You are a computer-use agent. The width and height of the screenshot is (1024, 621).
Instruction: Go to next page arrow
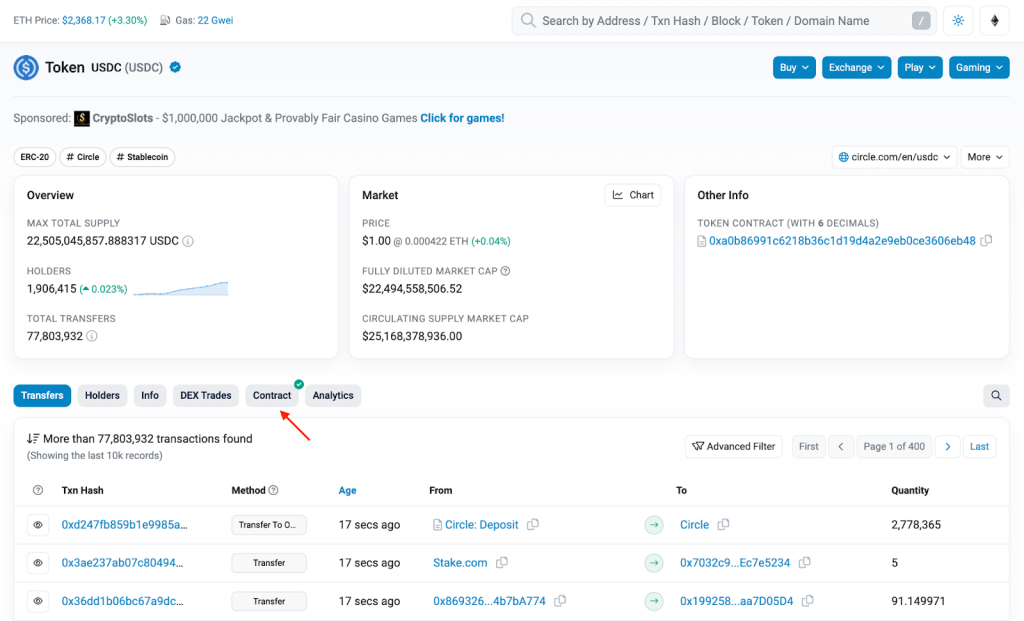pos(948,447)
